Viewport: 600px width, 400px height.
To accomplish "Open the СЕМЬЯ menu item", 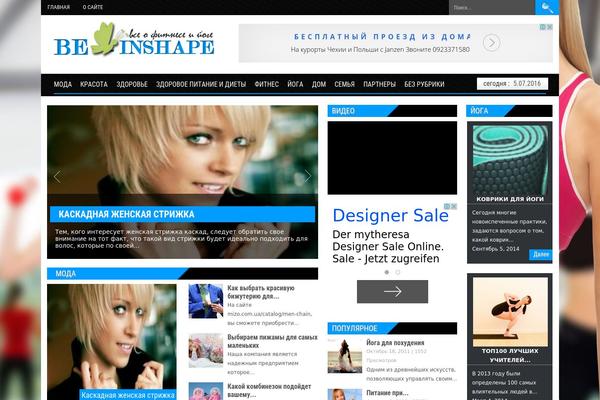I will [344, 84].
